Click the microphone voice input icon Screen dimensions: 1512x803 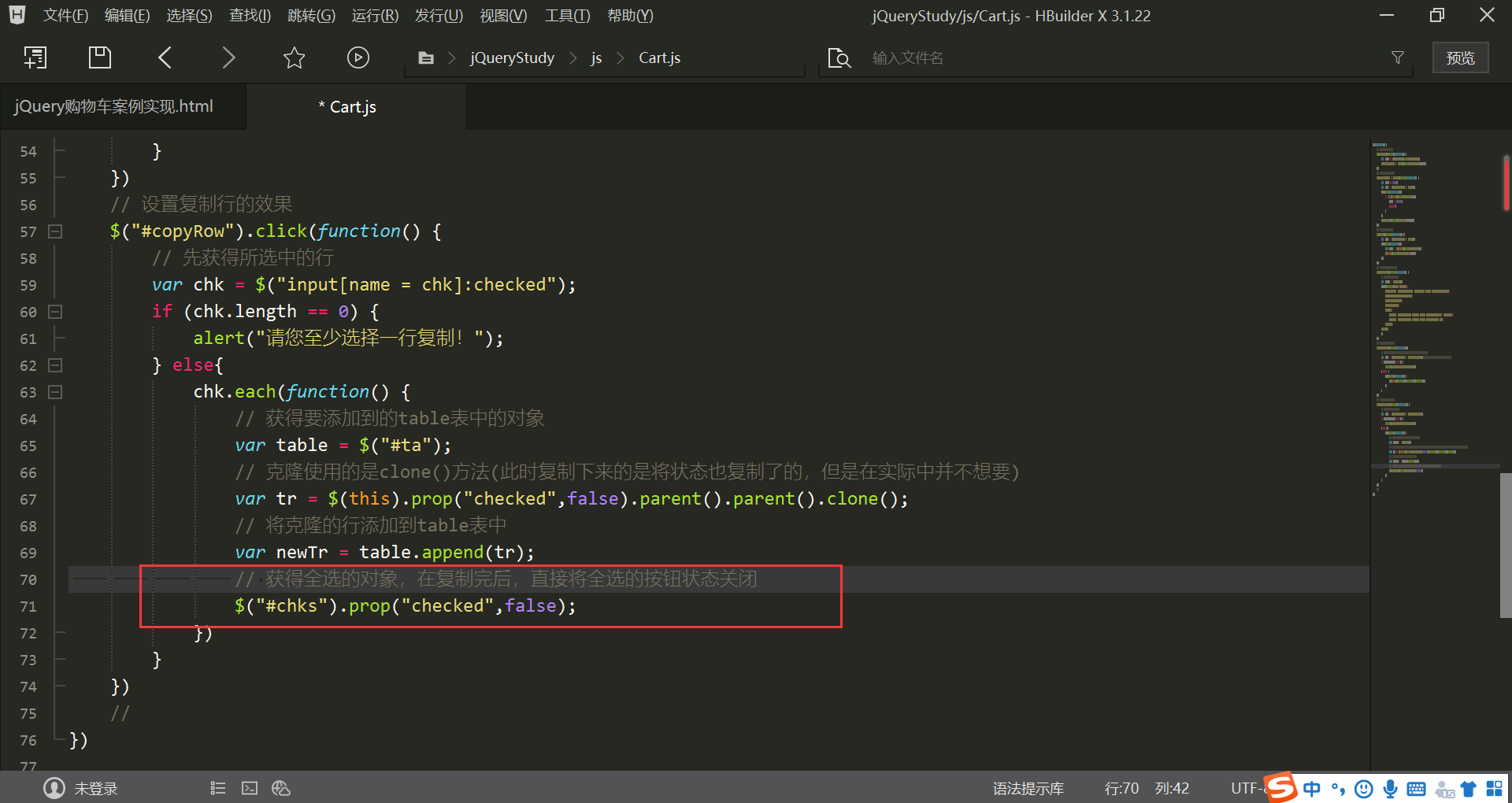tap(1391, 788)
